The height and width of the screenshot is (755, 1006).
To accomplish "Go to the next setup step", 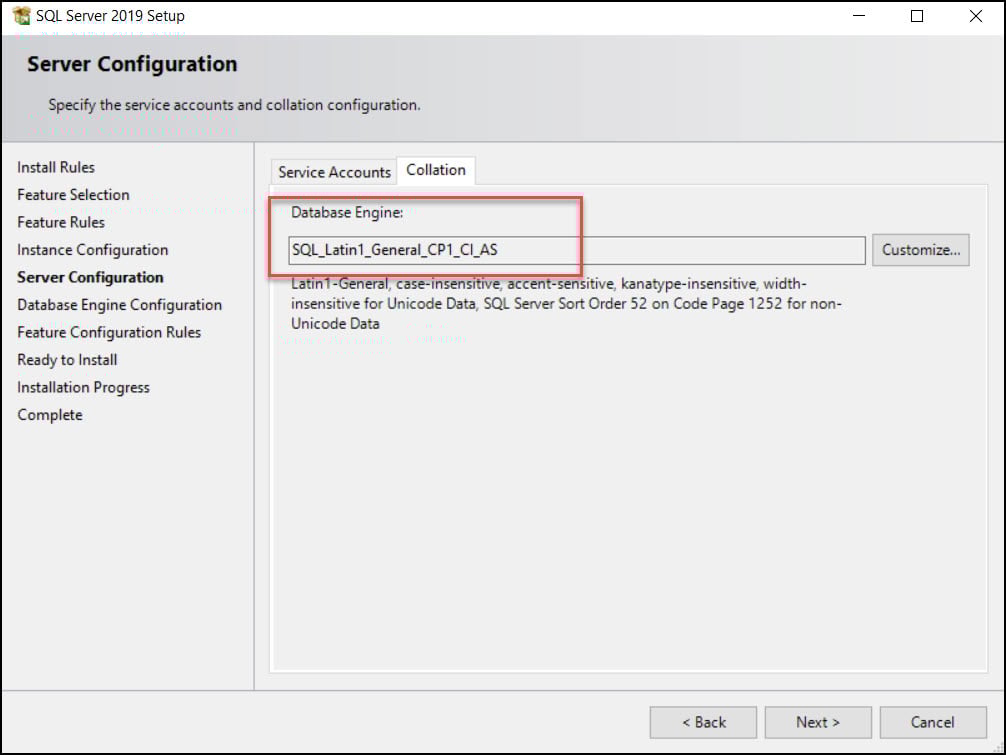I will (818, 722).
